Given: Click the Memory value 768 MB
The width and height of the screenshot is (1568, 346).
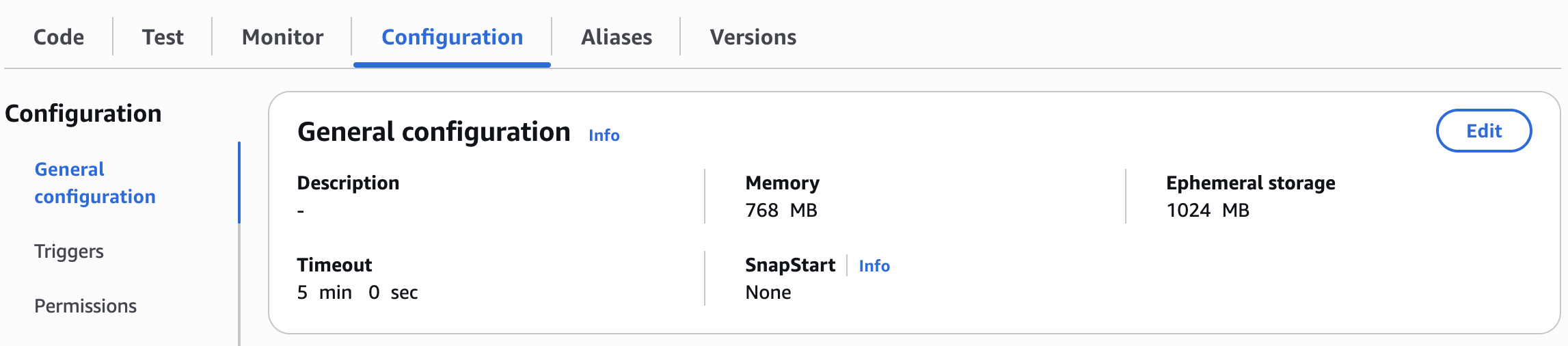Looking at the screenshot, I should pos(781,211).
